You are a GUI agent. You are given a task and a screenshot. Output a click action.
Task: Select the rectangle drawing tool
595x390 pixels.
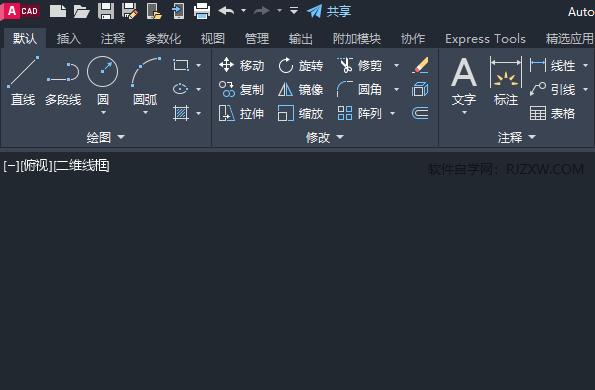click(181, 65)
